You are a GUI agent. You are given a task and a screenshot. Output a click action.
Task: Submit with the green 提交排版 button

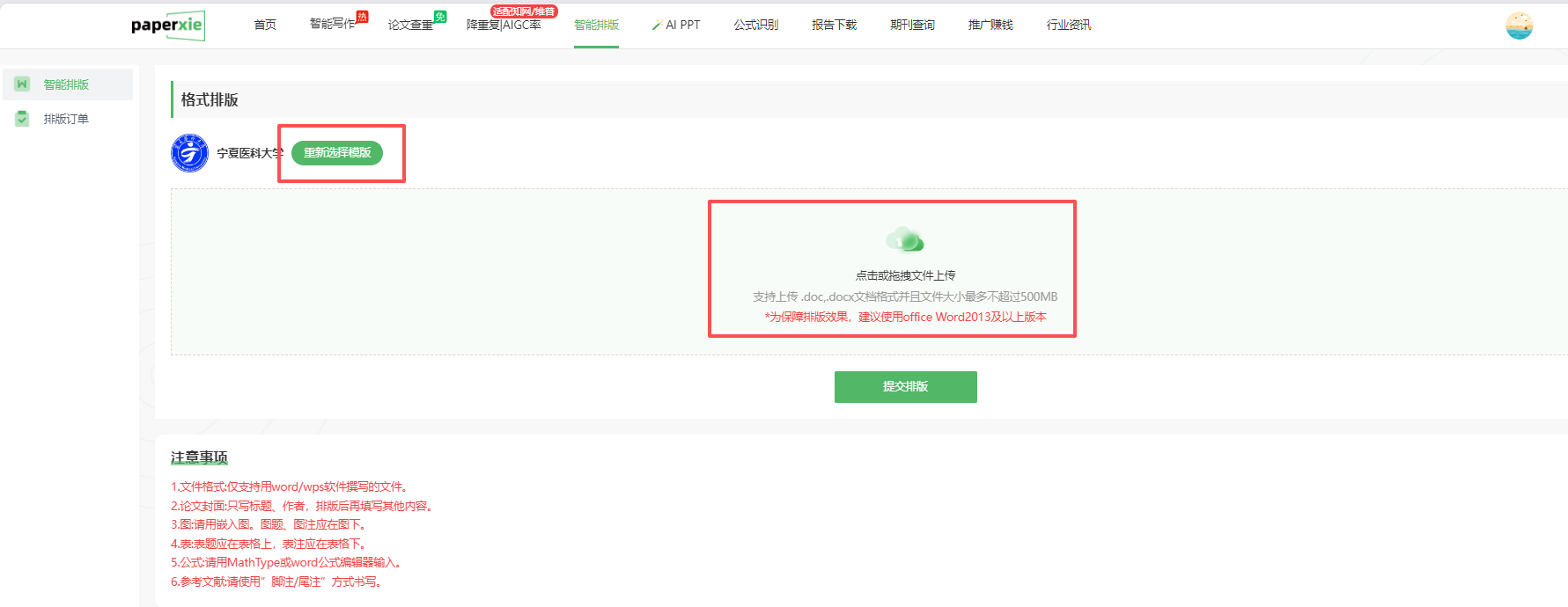[x=905, y=387]
